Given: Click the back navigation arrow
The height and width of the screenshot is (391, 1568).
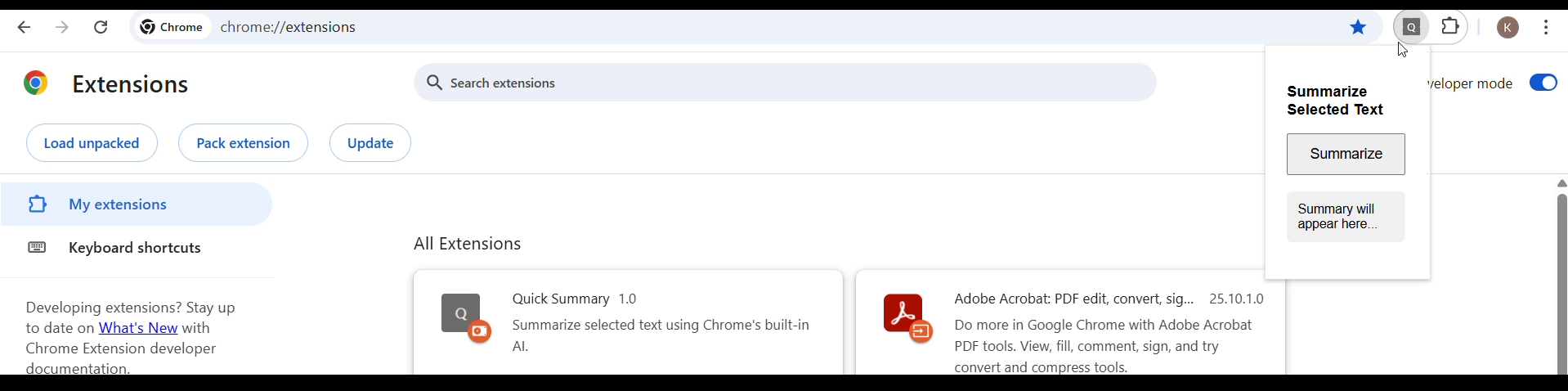Looking at the screenshot, I should point(24,27).
